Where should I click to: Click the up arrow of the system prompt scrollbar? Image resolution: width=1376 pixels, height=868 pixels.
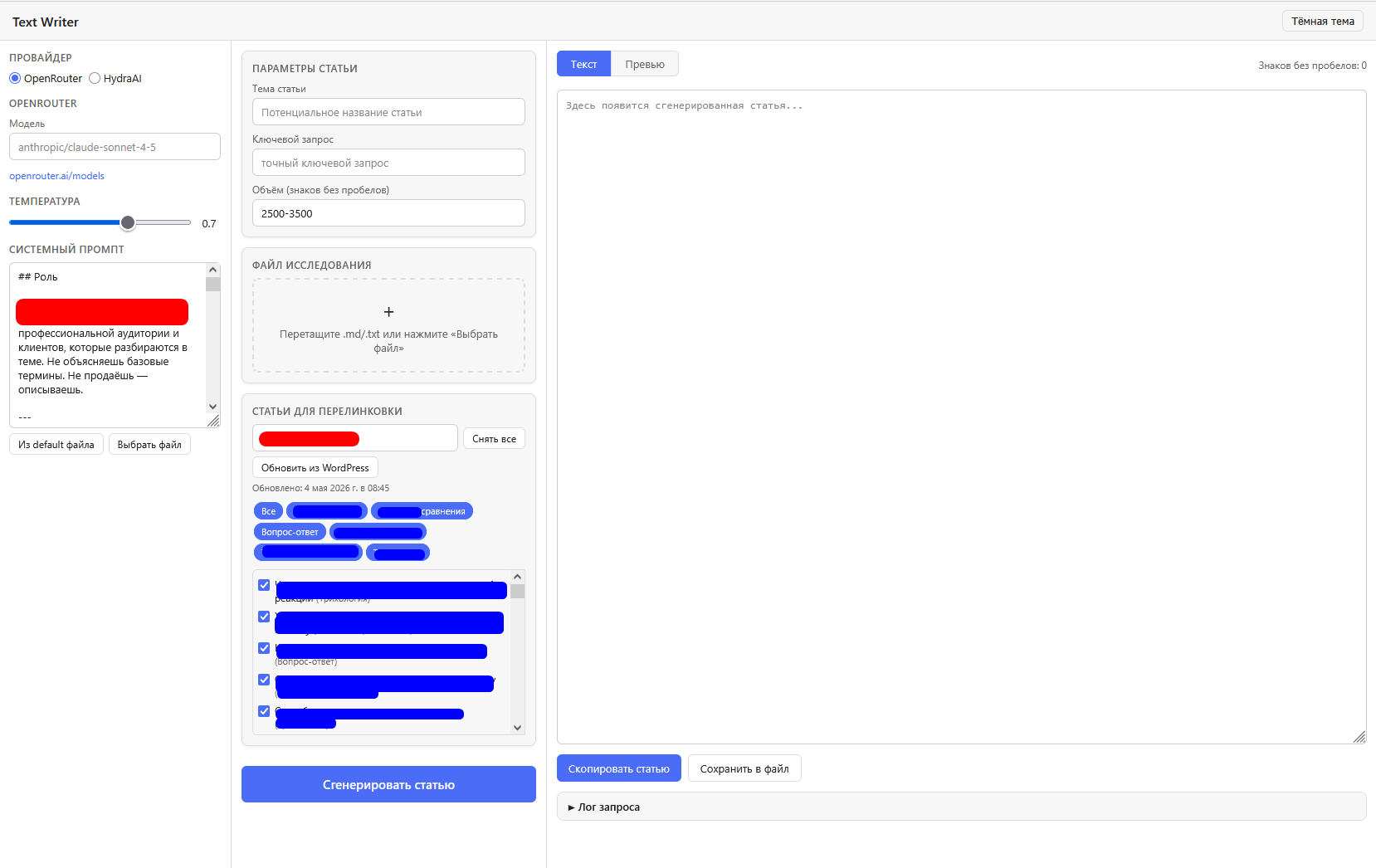(213, 270)
